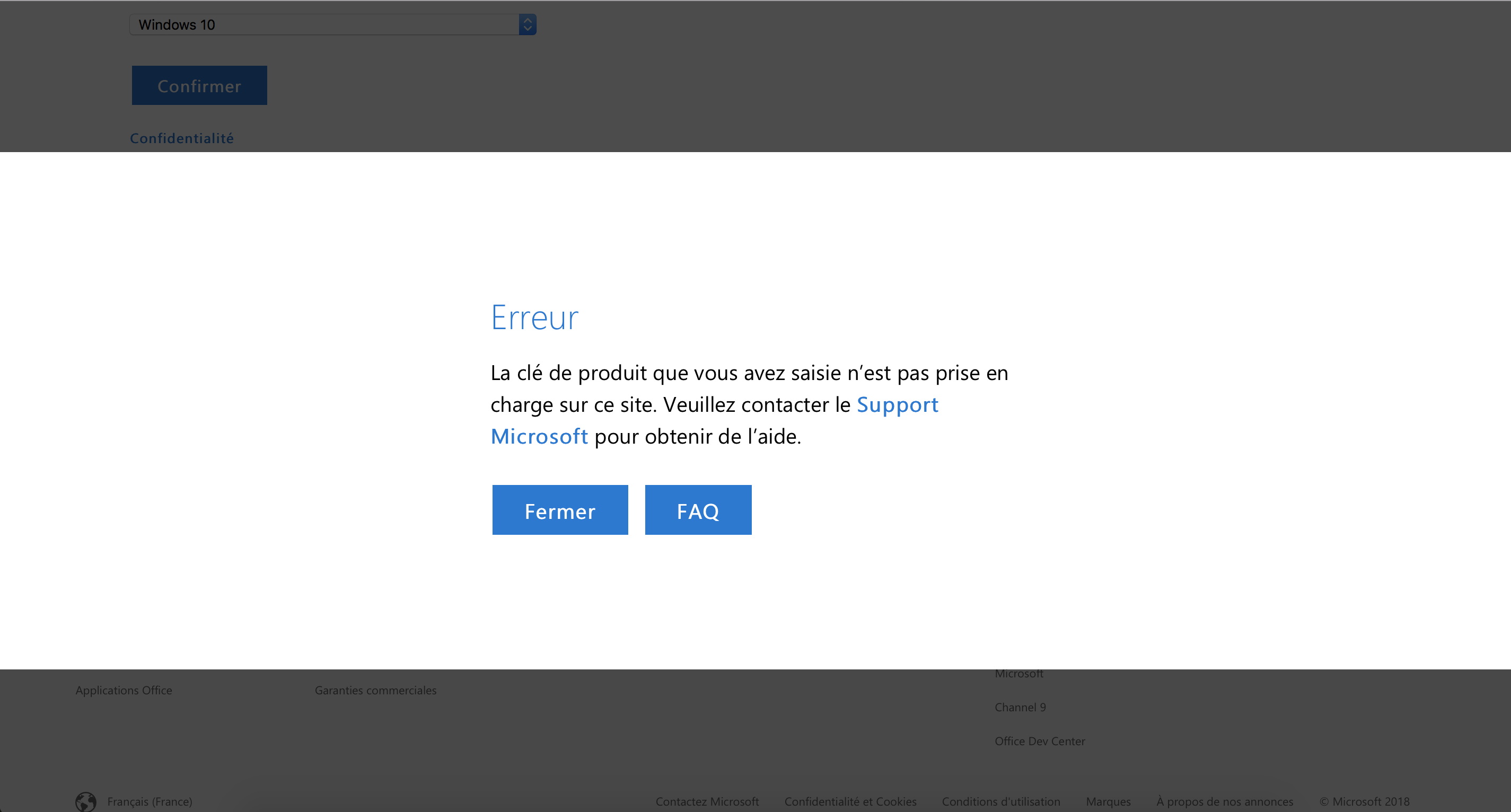The width and height of the screenshot is (1511, 812).
Task: Open the Marques footer link
Action: [x=1108, y=801]
